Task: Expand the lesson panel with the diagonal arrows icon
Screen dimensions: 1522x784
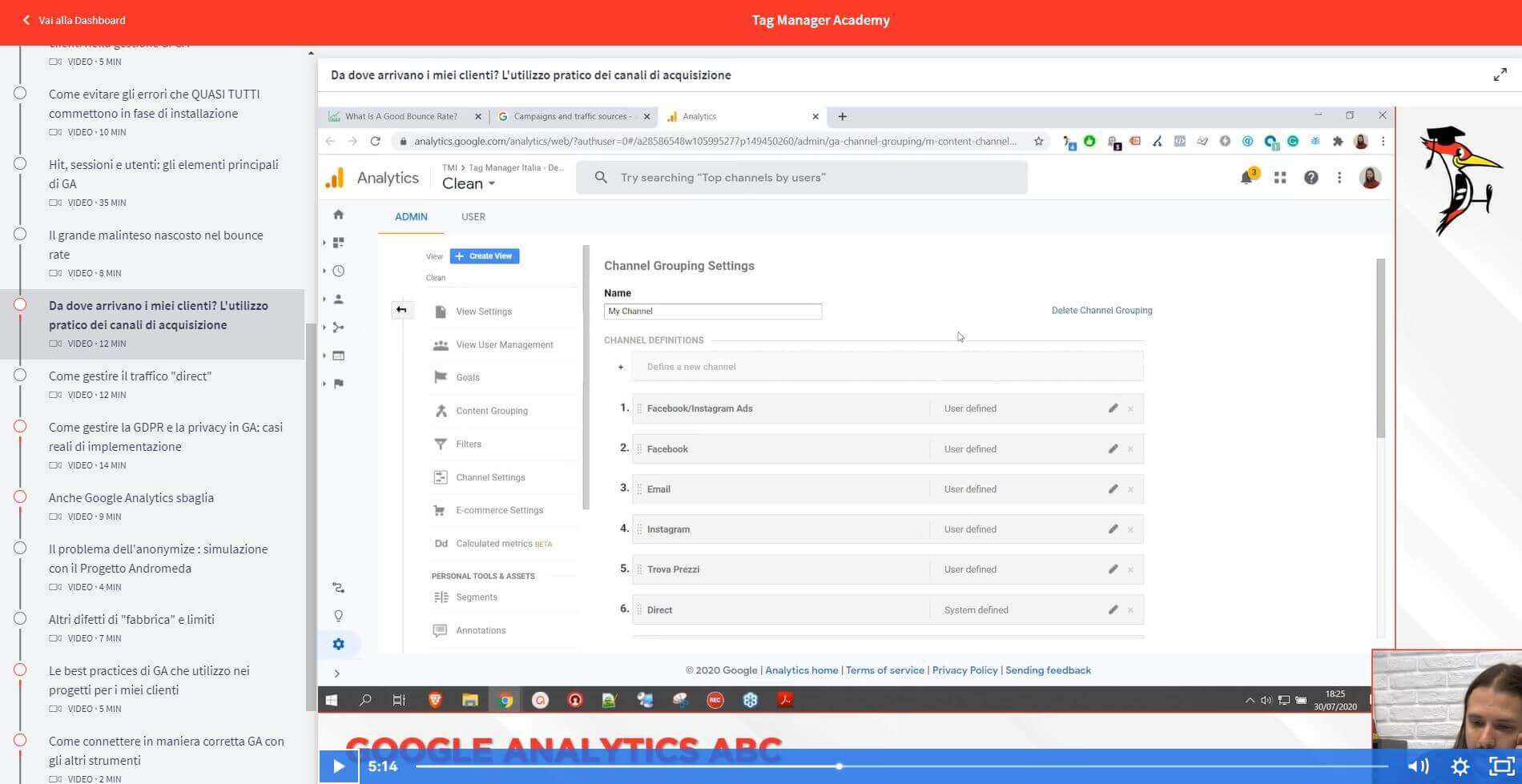Action: (x=1500, y=74)
